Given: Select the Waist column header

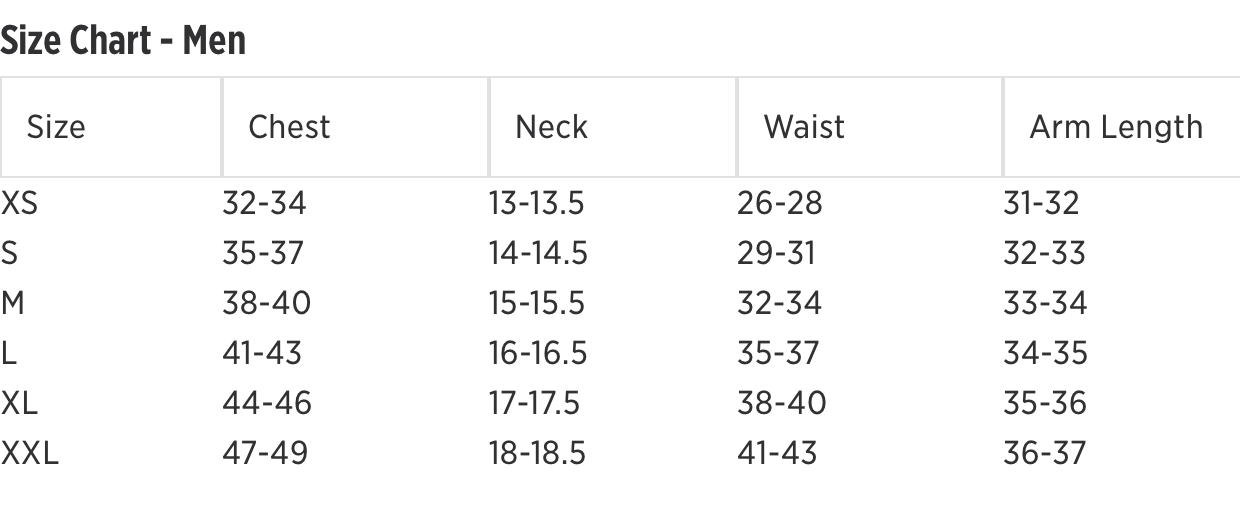Looking at the screenshot, I should pyautogui.click(x=804, y=127).
